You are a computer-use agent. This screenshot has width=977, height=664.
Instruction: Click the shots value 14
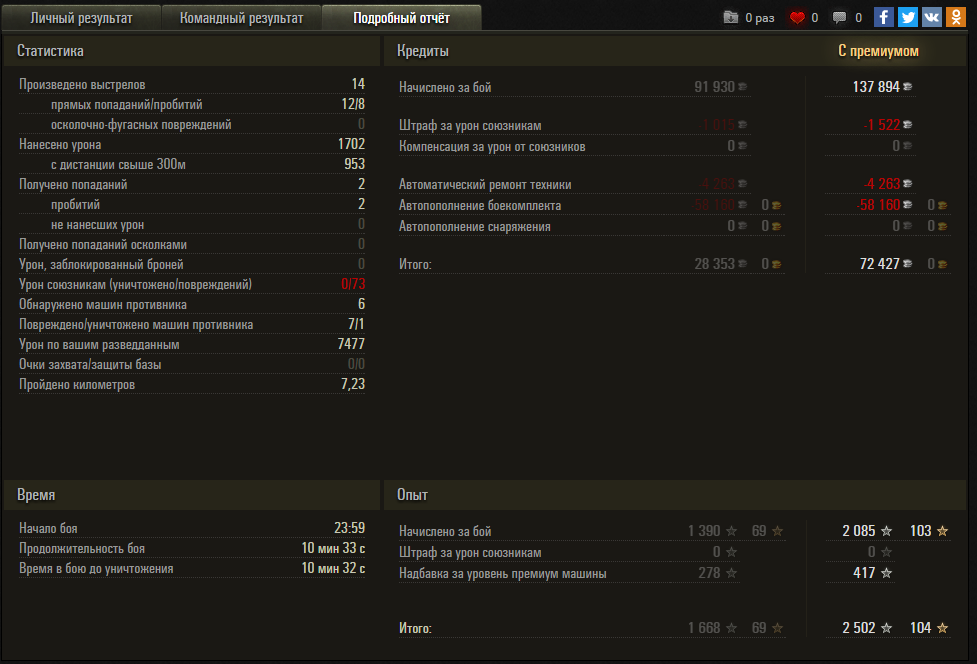tap(358, 83)
